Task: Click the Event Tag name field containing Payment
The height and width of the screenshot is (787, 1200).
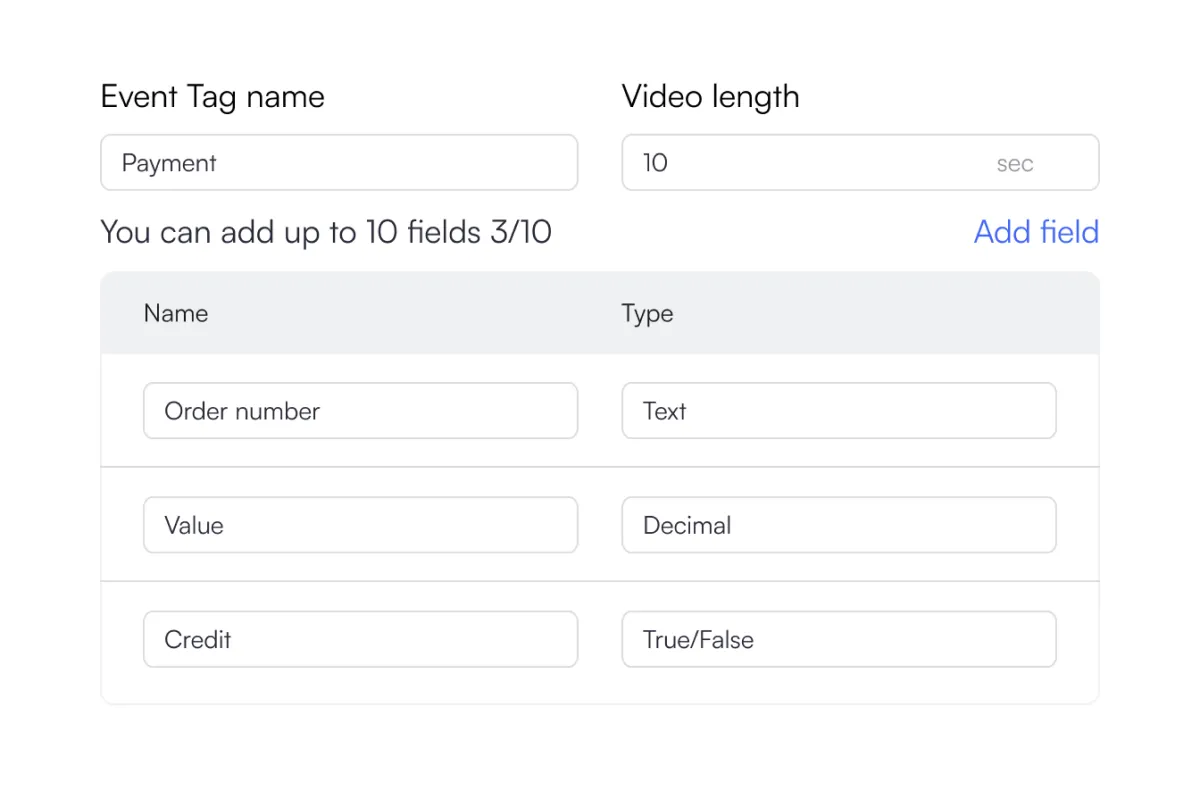Action: (x=339, y=163)
